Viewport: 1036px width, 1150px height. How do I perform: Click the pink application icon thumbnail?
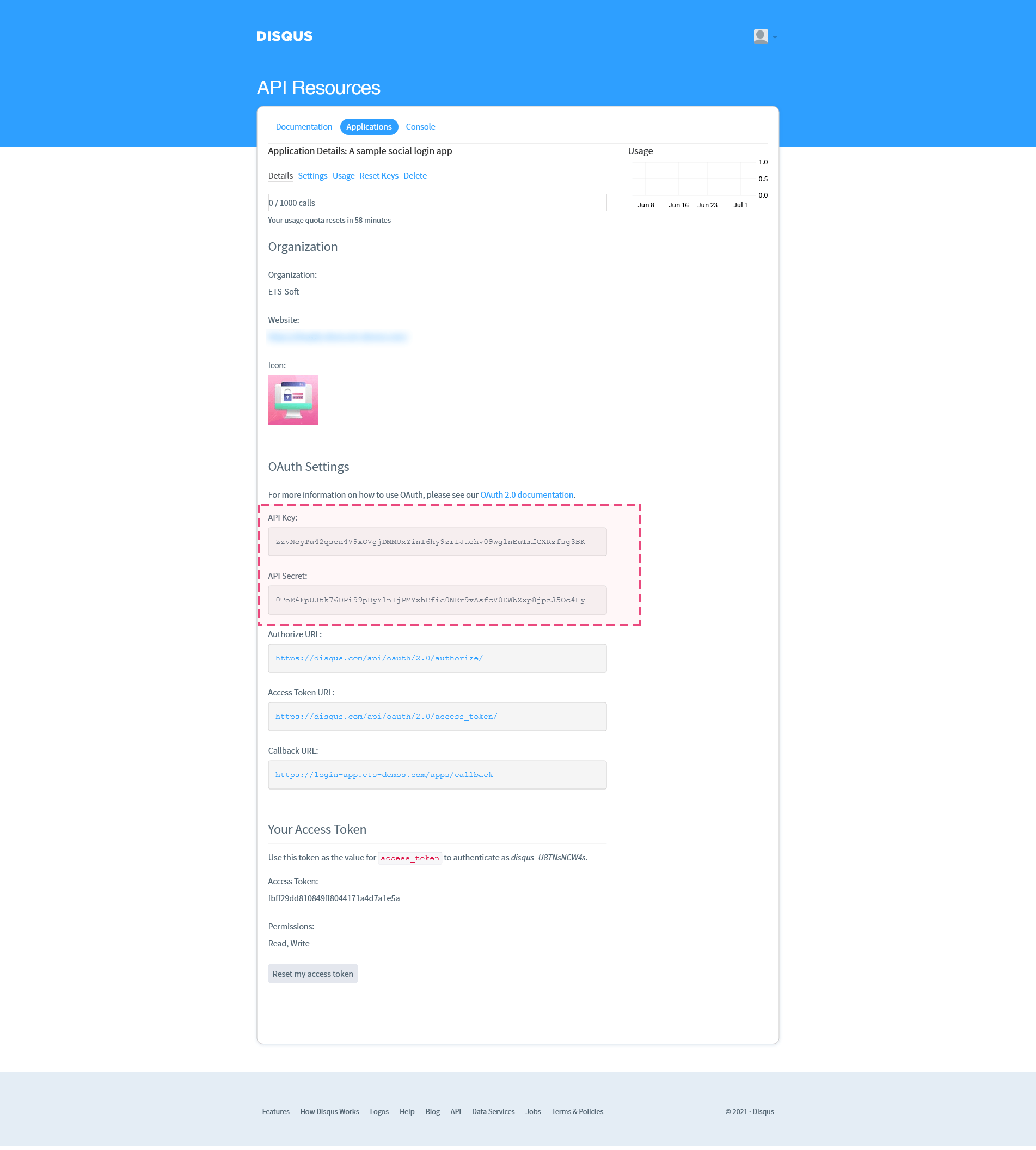click(293, 400)
